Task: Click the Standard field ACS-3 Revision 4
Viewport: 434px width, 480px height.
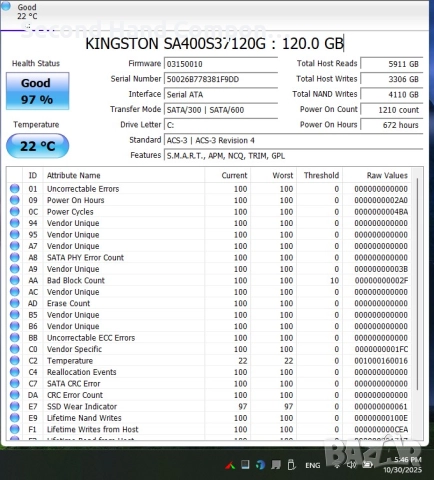Action: [294, 140]
